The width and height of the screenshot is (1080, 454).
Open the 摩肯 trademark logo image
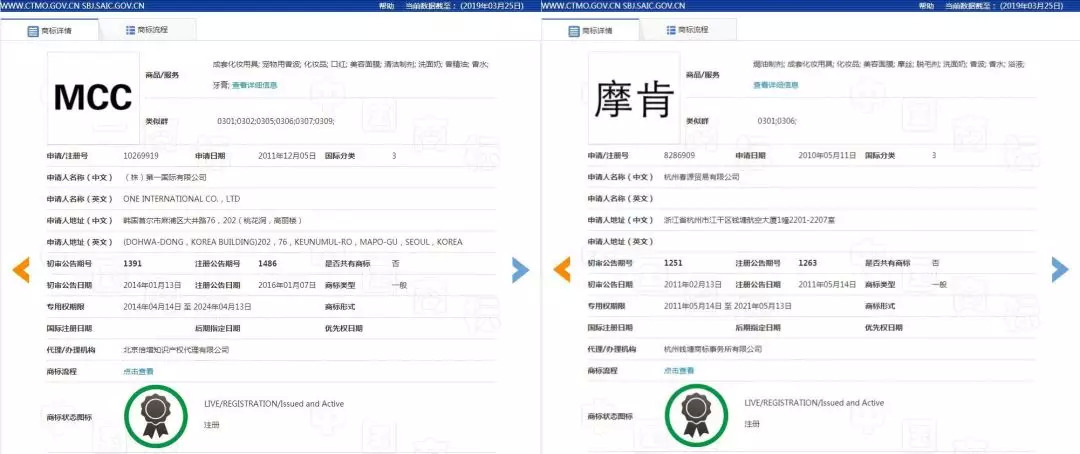tap(634, 98)
